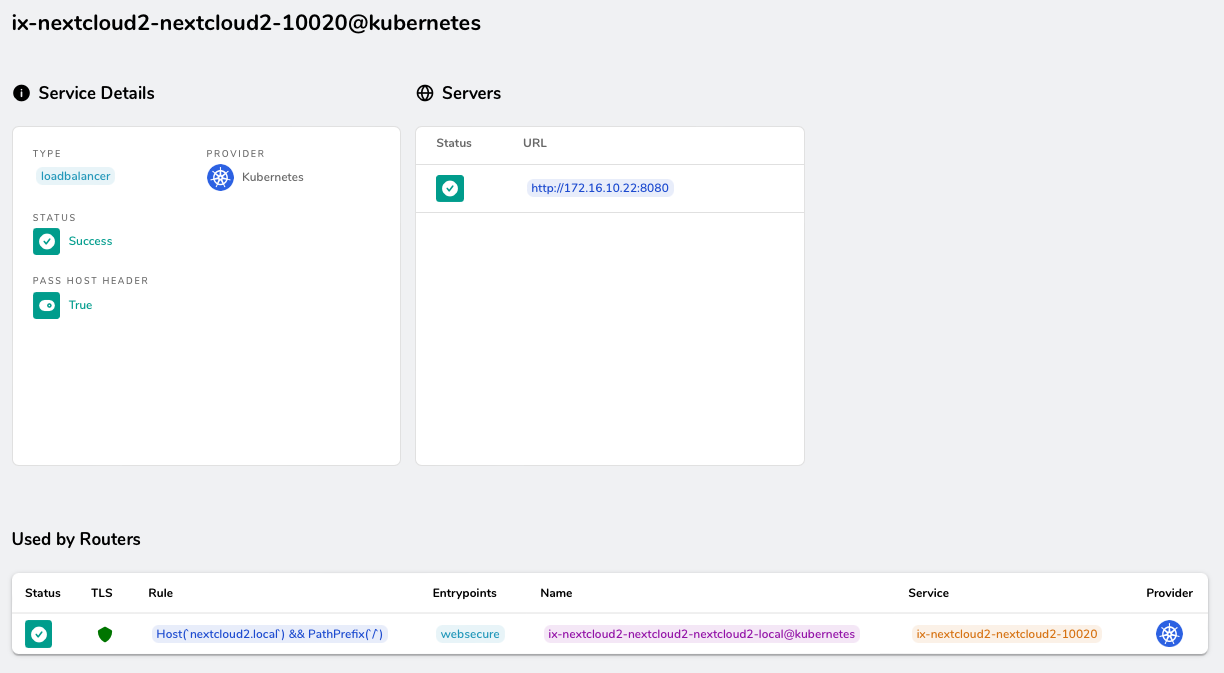Click the Kubernetes icon in router row
The height and width of the screenshot is (673, 1224).
click(x=1169, y=634)
